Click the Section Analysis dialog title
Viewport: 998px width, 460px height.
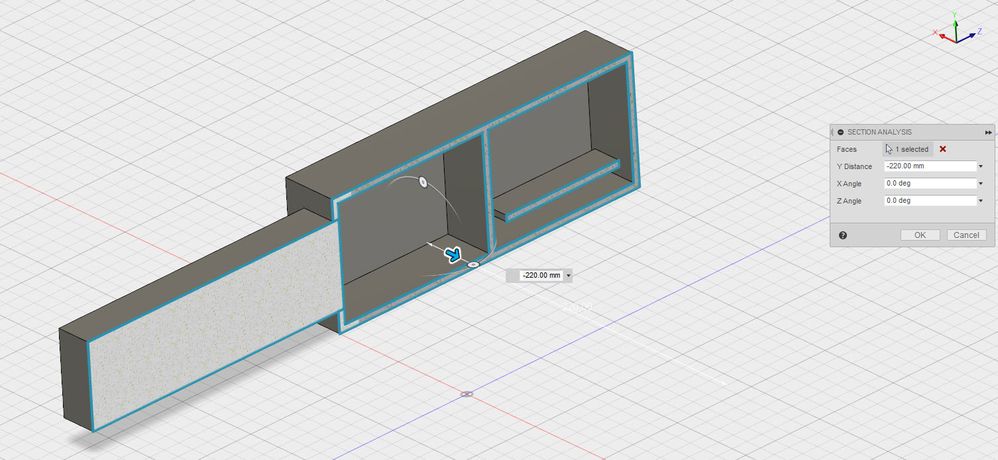tap(879, 132)
